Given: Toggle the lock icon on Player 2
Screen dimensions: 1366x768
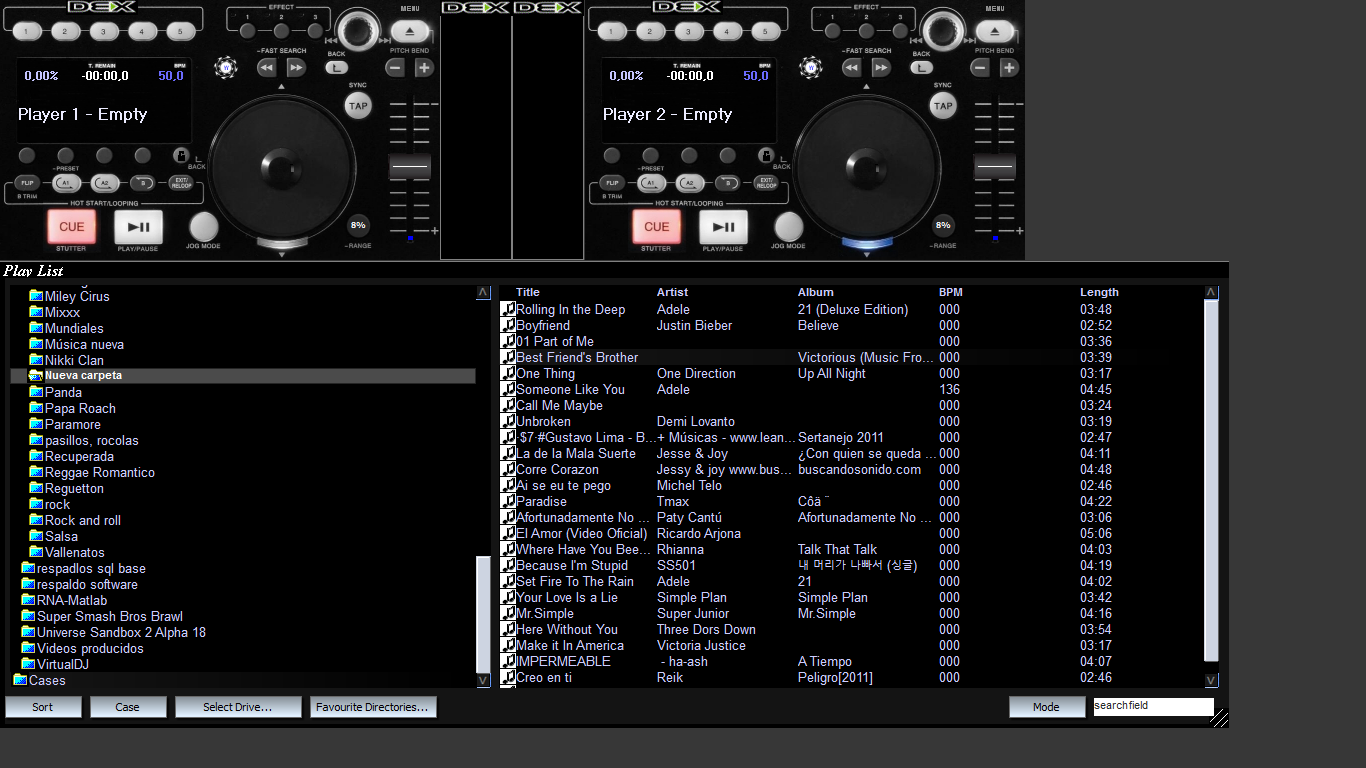Looking at the screenshot, I should [766, 155].
